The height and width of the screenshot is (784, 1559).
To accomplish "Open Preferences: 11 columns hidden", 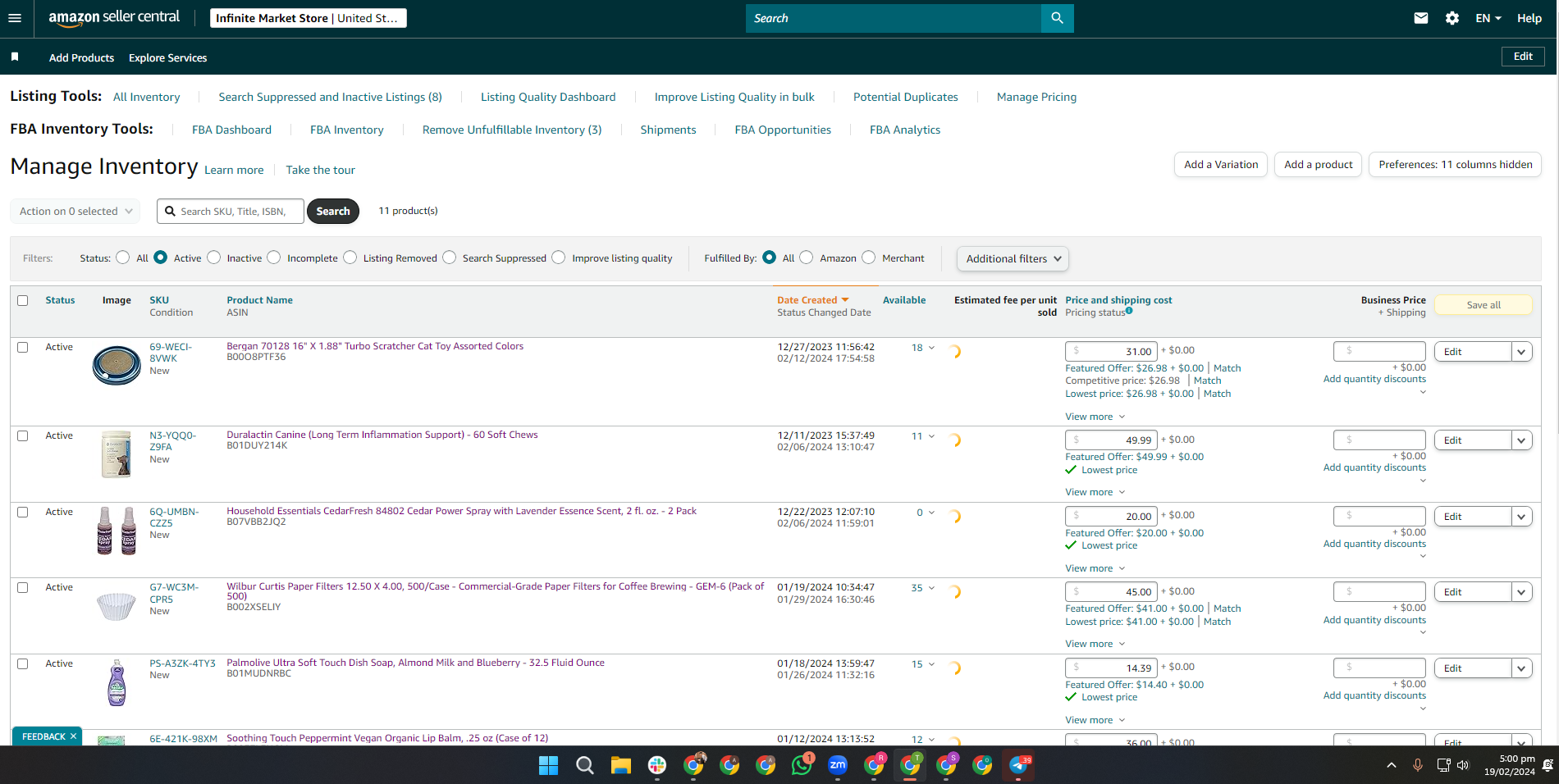I will [x=1456, y=164].
